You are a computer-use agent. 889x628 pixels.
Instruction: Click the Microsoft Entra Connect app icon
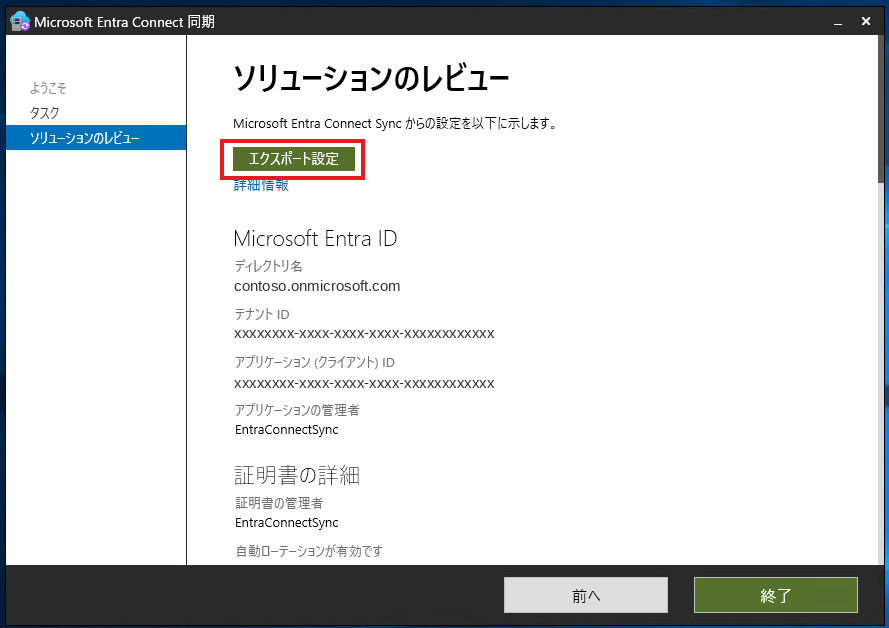click(x=19, y=22)
